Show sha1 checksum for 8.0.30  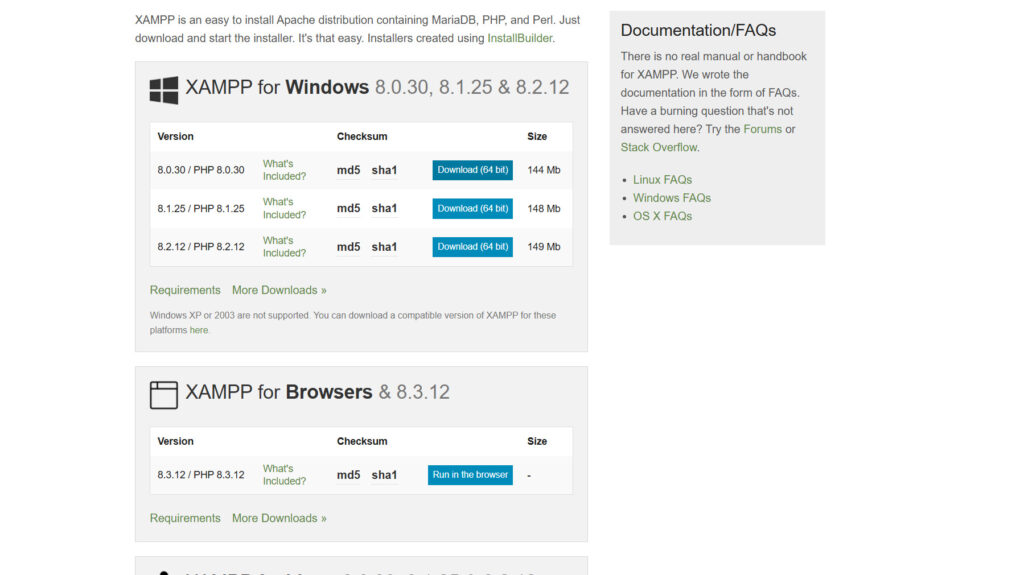point(384,170)
